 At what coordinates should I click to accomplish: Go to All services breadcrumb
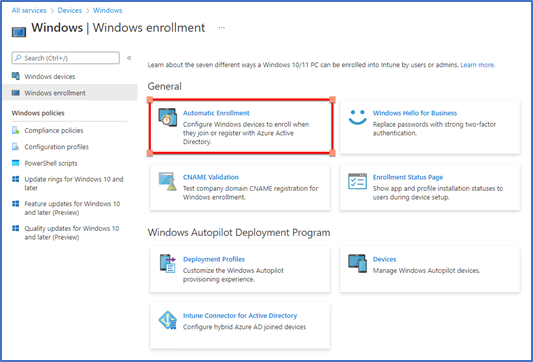pyautogui.click(x=29, y=11)
